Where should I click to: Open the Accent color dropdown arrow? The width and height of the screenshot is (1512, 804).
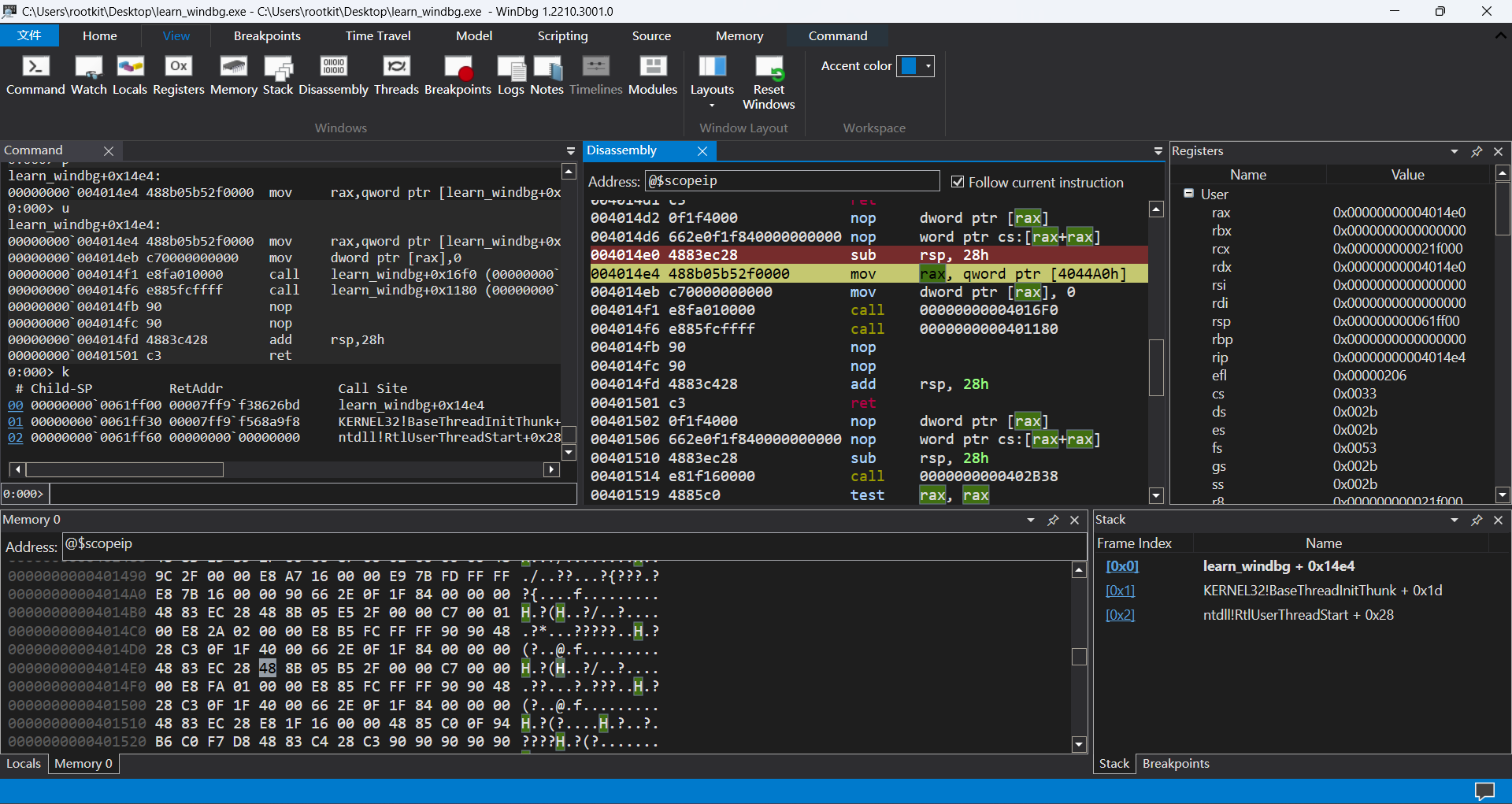(x=929, y=66)
